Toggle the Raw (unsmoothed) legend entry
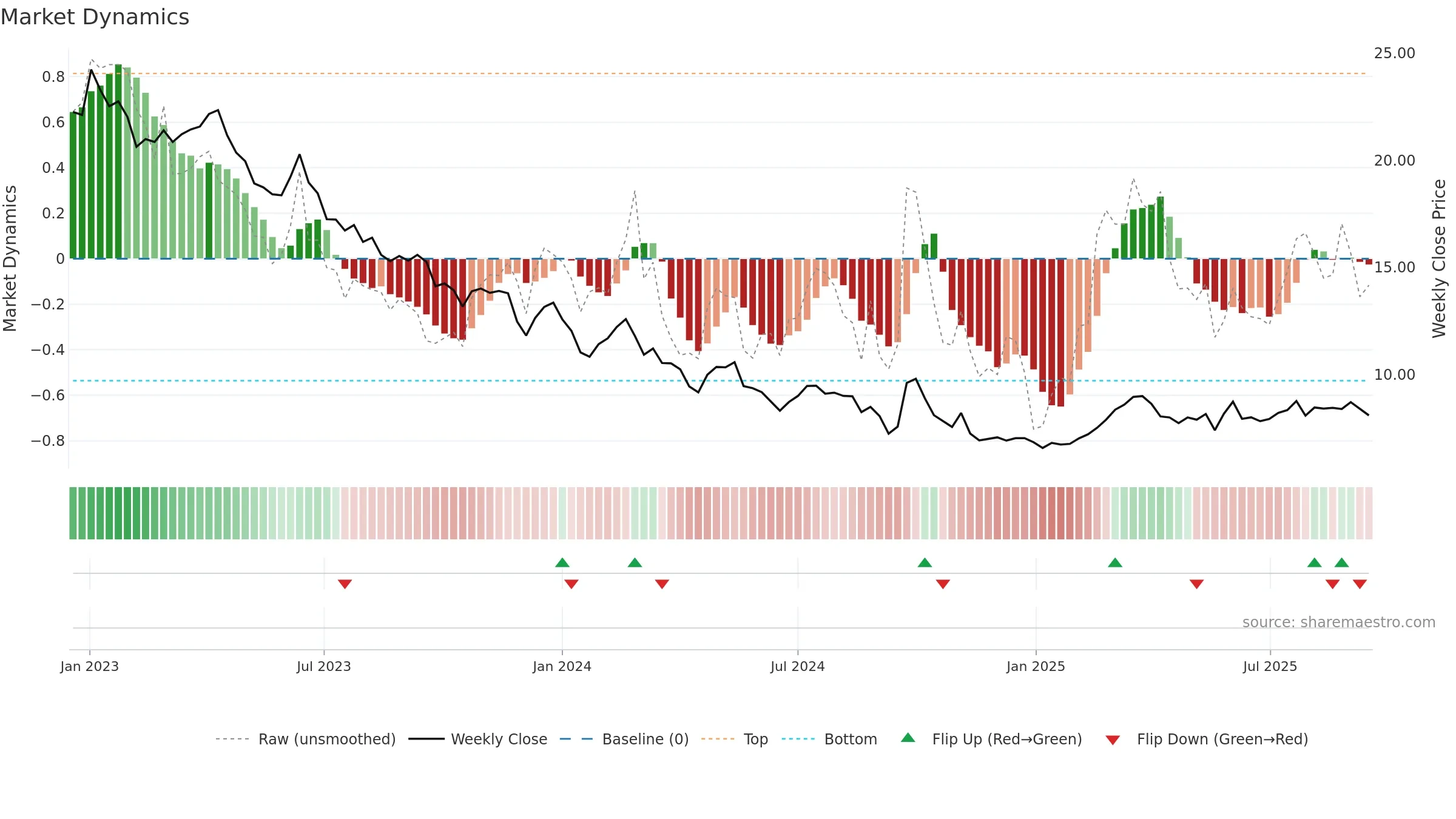1456x819 pixels. click(x=305, y=739)
